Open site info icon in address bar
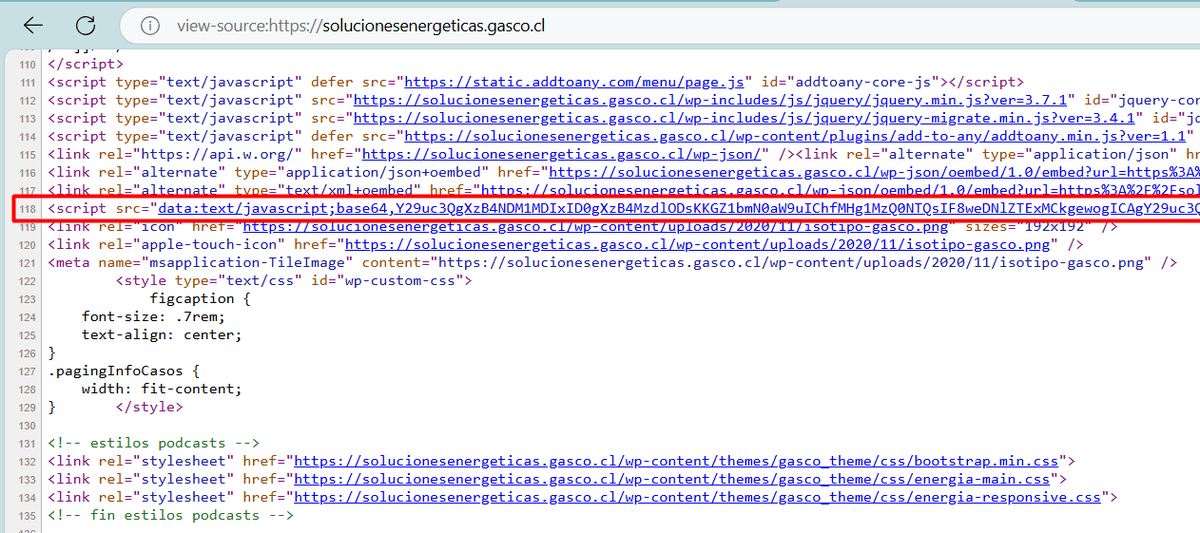 [x=149, y=25]
